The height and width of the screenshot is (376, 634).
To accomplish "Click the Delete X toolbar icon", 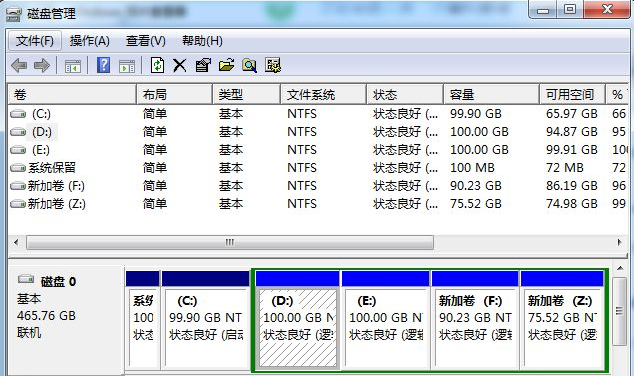I will tap(180, 65).
